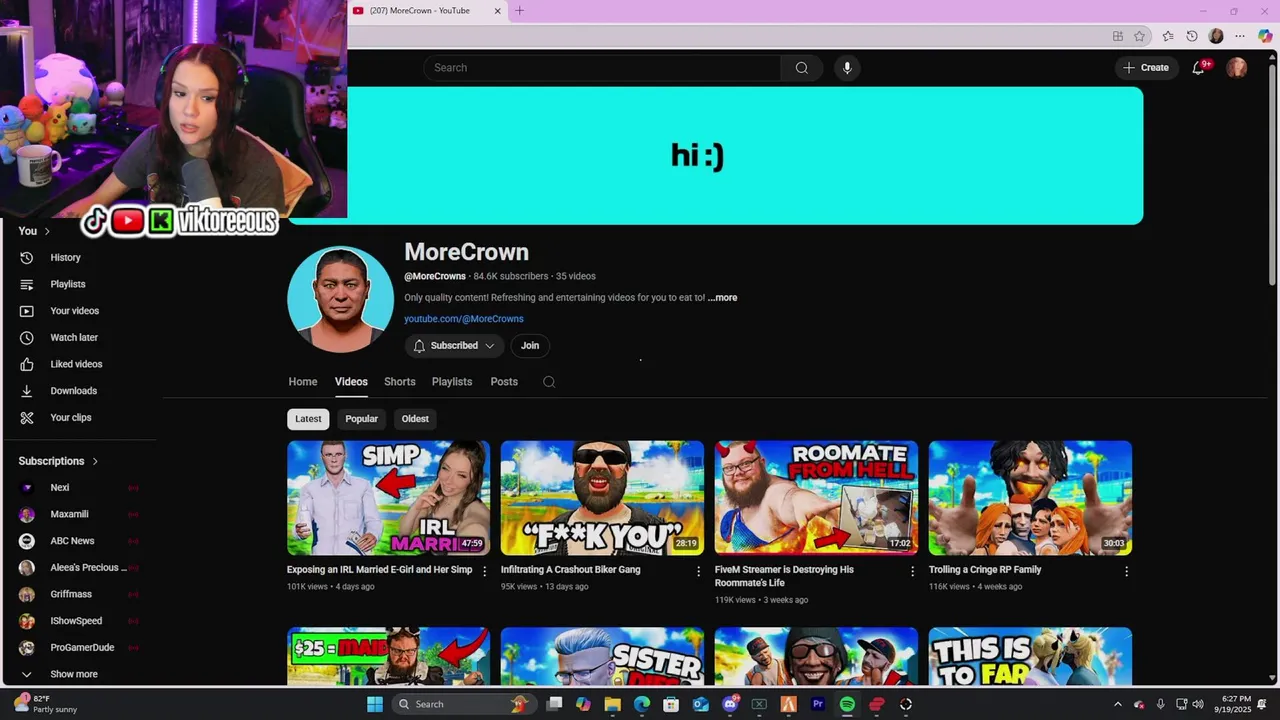This screenshot has height=720, width=1280.
Task: Switch to the channel Posts tab
Action: pyautogui.click(x=504, y=382)
